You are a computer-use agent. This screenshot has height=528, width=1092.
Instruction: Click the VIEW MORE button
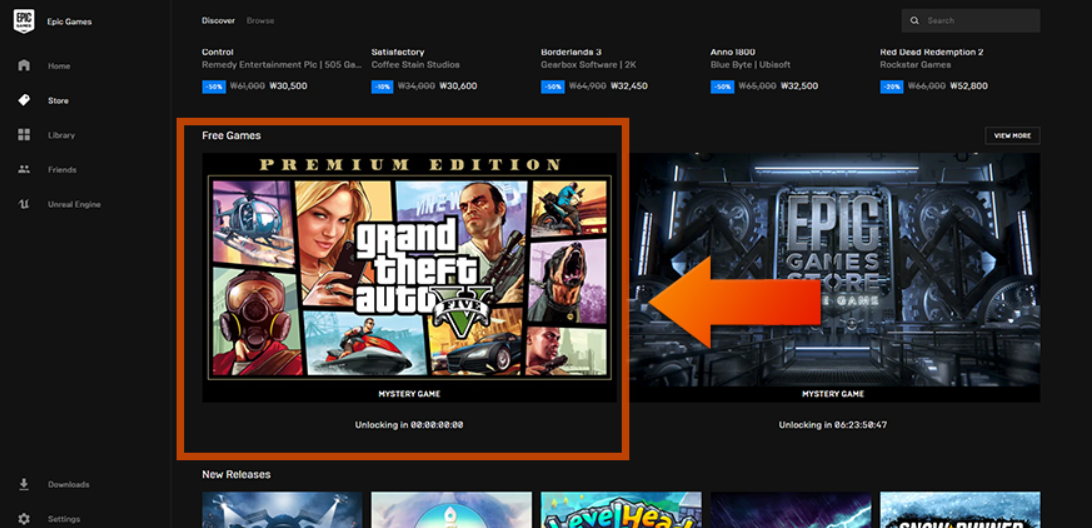1012,136
